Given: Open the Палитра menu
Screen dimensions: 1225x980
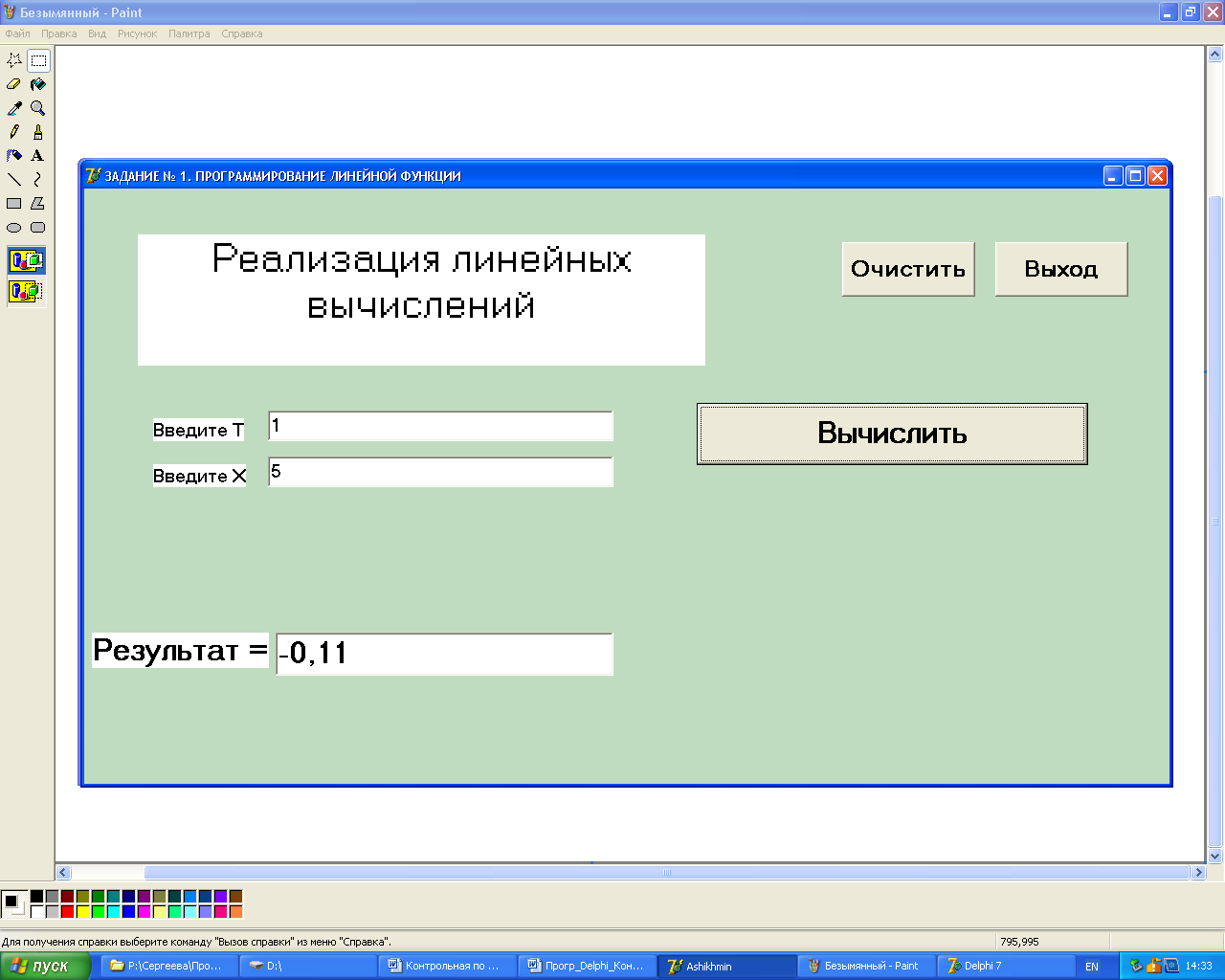Looking at the screenshot, I should tap(189, 33).
